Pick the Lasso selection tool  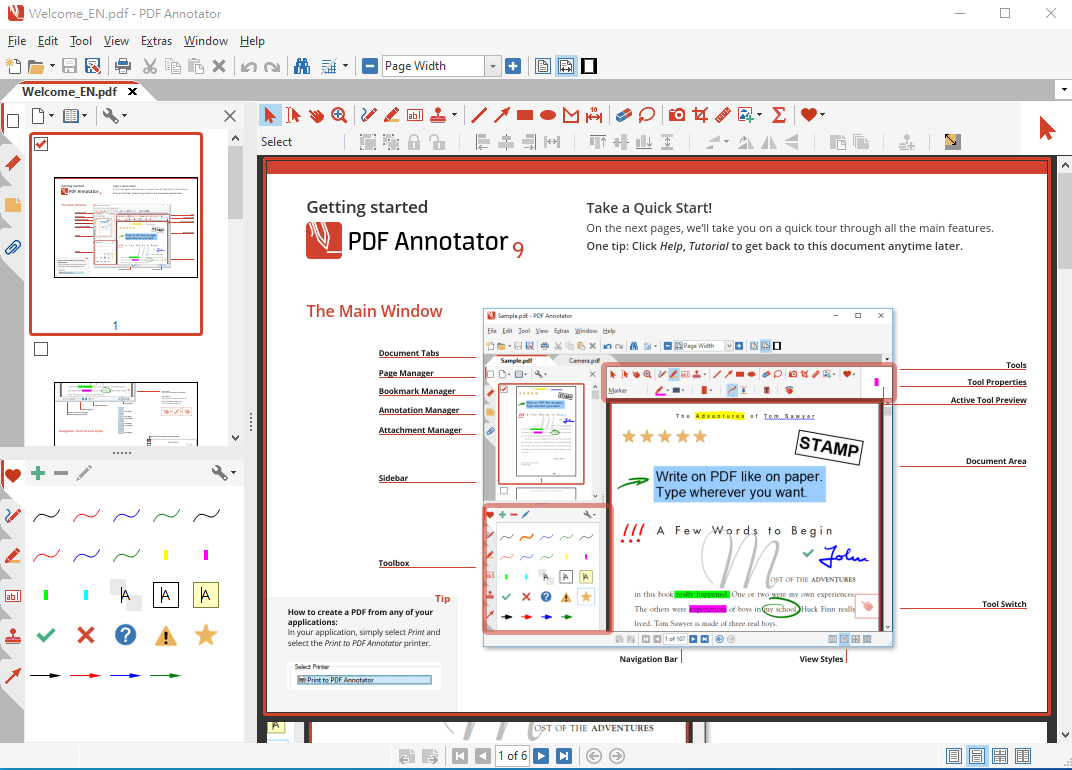click(647, 115)
